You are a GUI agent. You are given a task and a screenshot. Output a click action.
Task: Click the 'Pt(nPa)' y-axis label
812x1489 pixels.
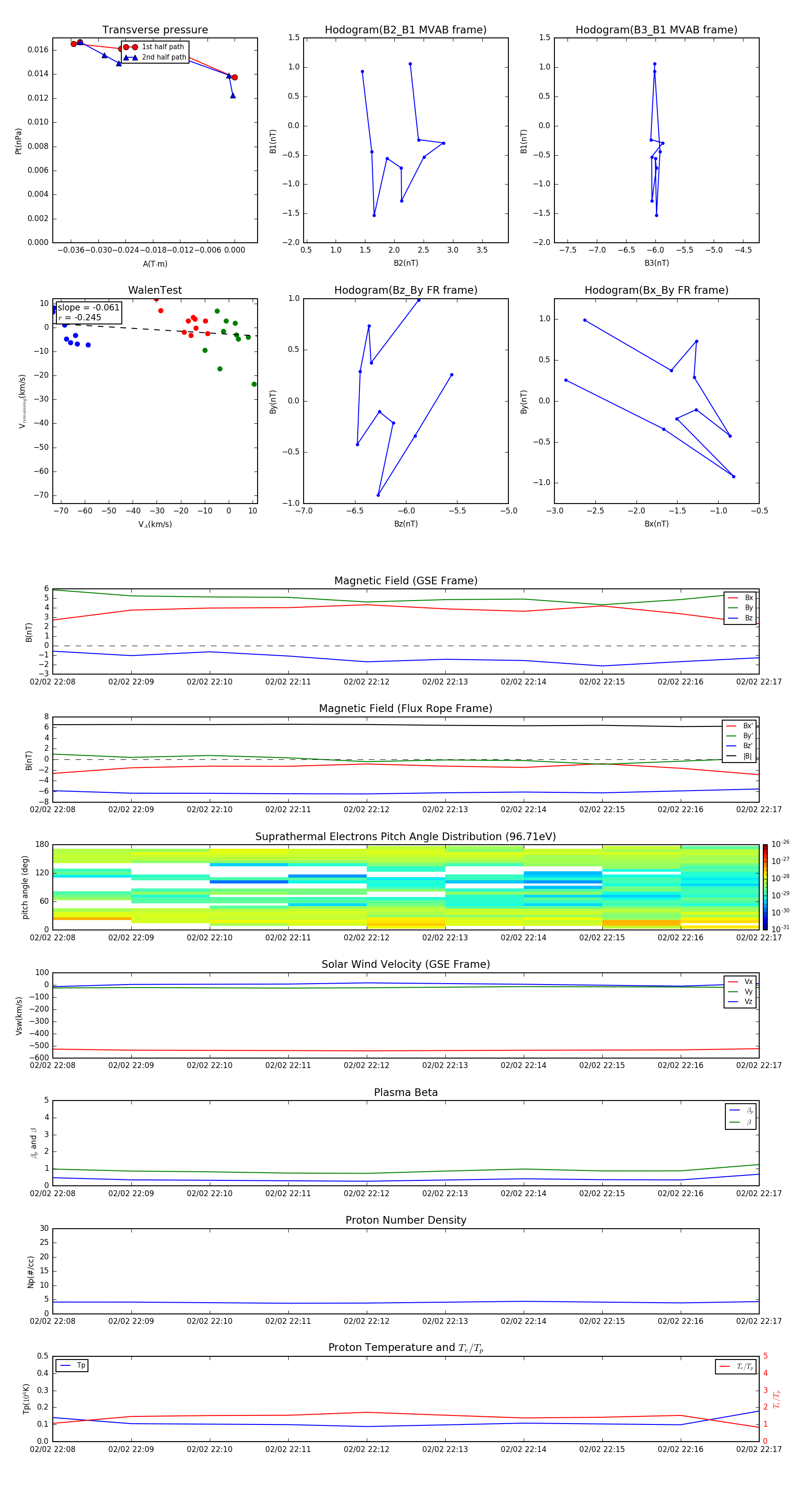tap(18, 140)
